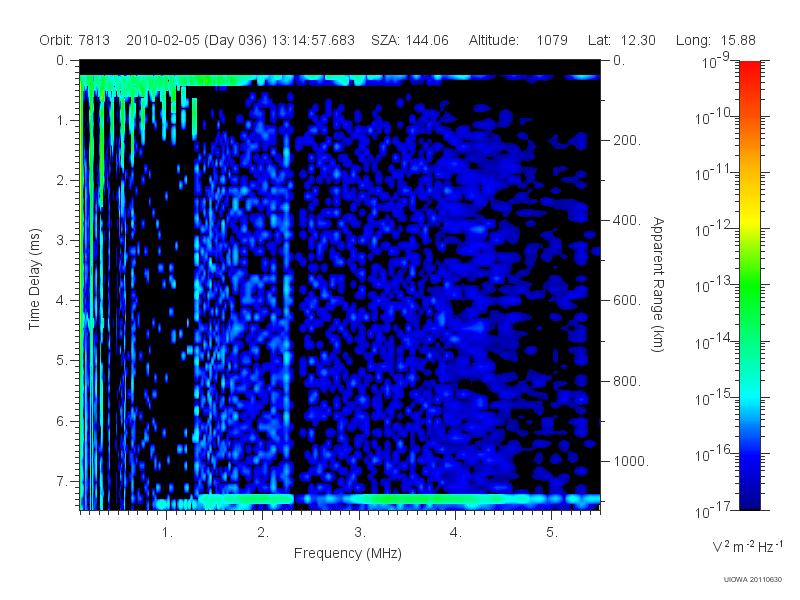This screenshot has width=800, height=600.
Task: Click the 'Orbit: 7813' header text
Action: pos(74,40)
